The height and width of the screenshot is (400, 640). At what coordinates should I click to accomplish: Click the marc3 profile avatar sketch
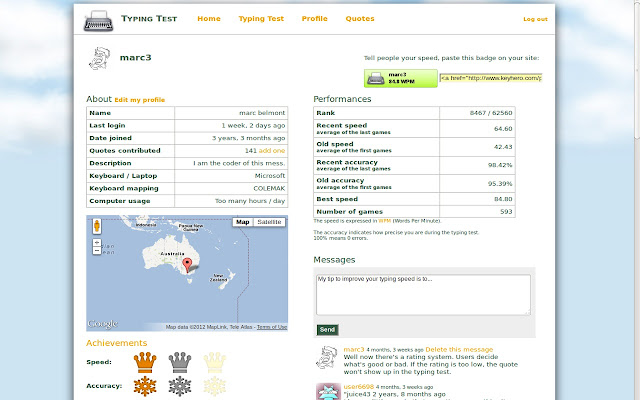(x=101, y=59)
